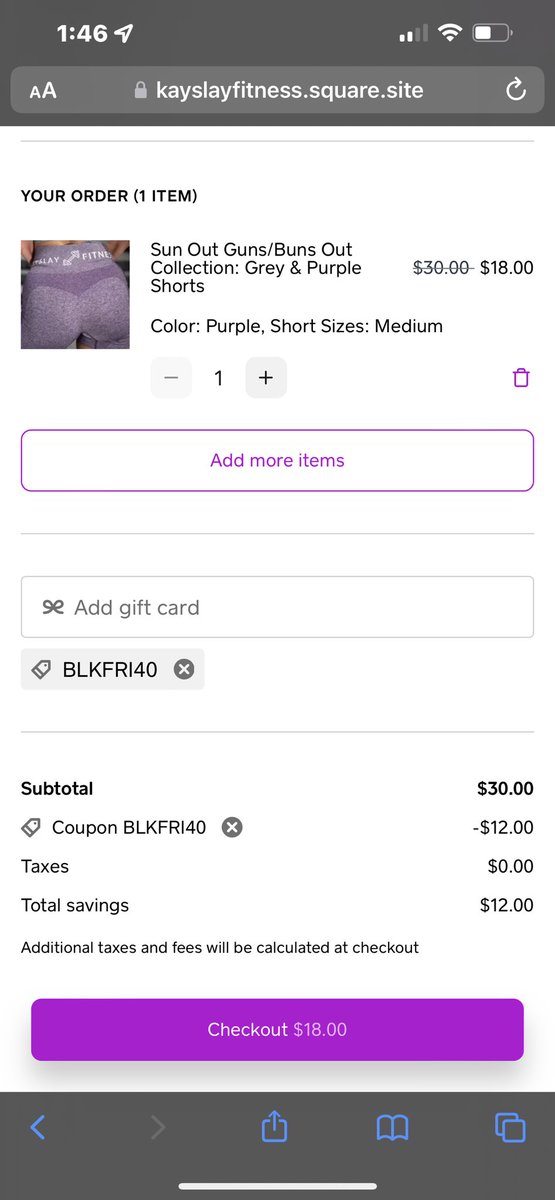Remove Coupon BLKFRI40 in the order summary
Image resolution: width=555 pixels, height=1200 pixels.
click(232, 827)
